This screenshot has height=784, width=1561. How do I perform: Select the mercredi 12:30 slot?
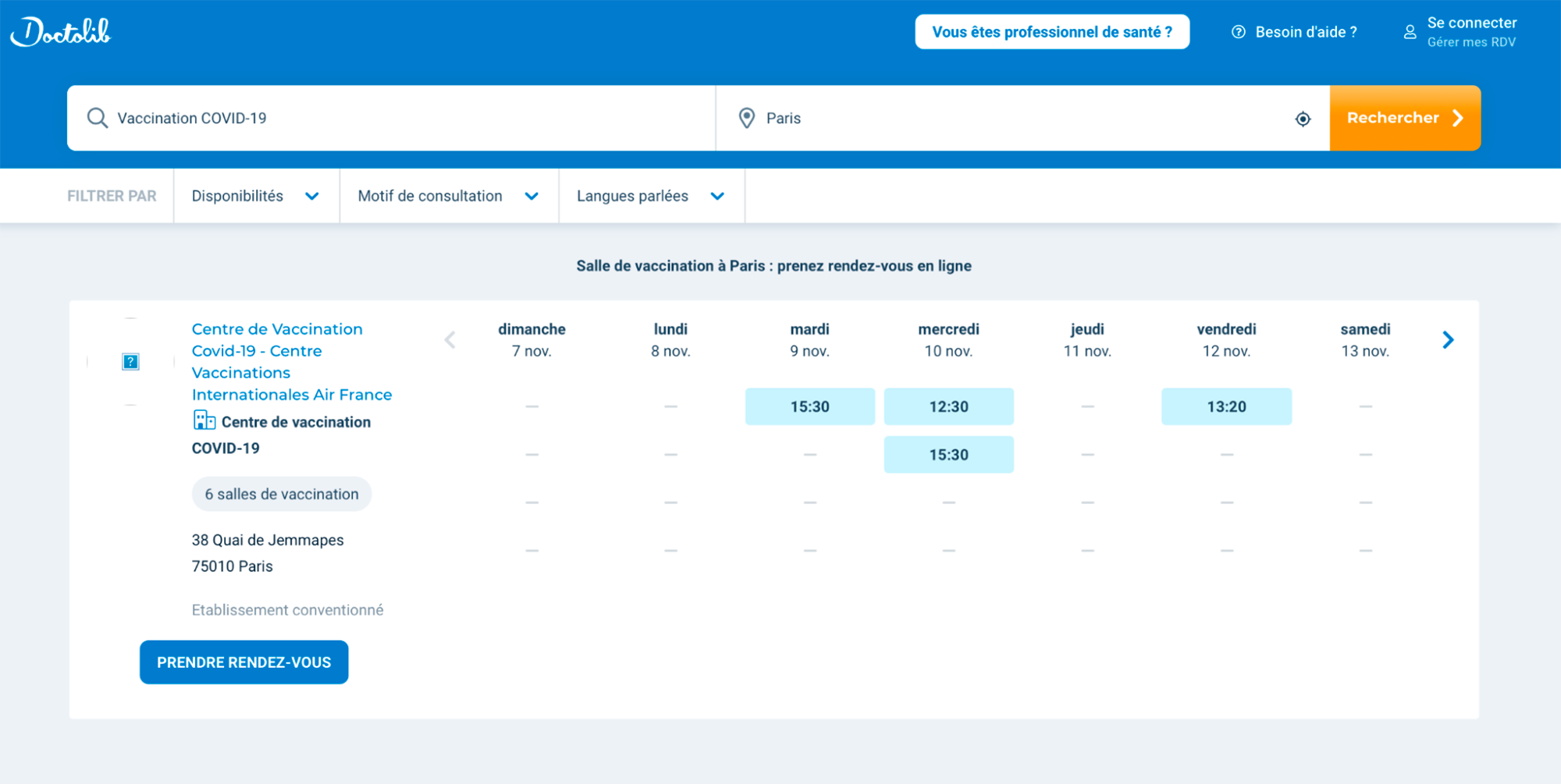948,406
